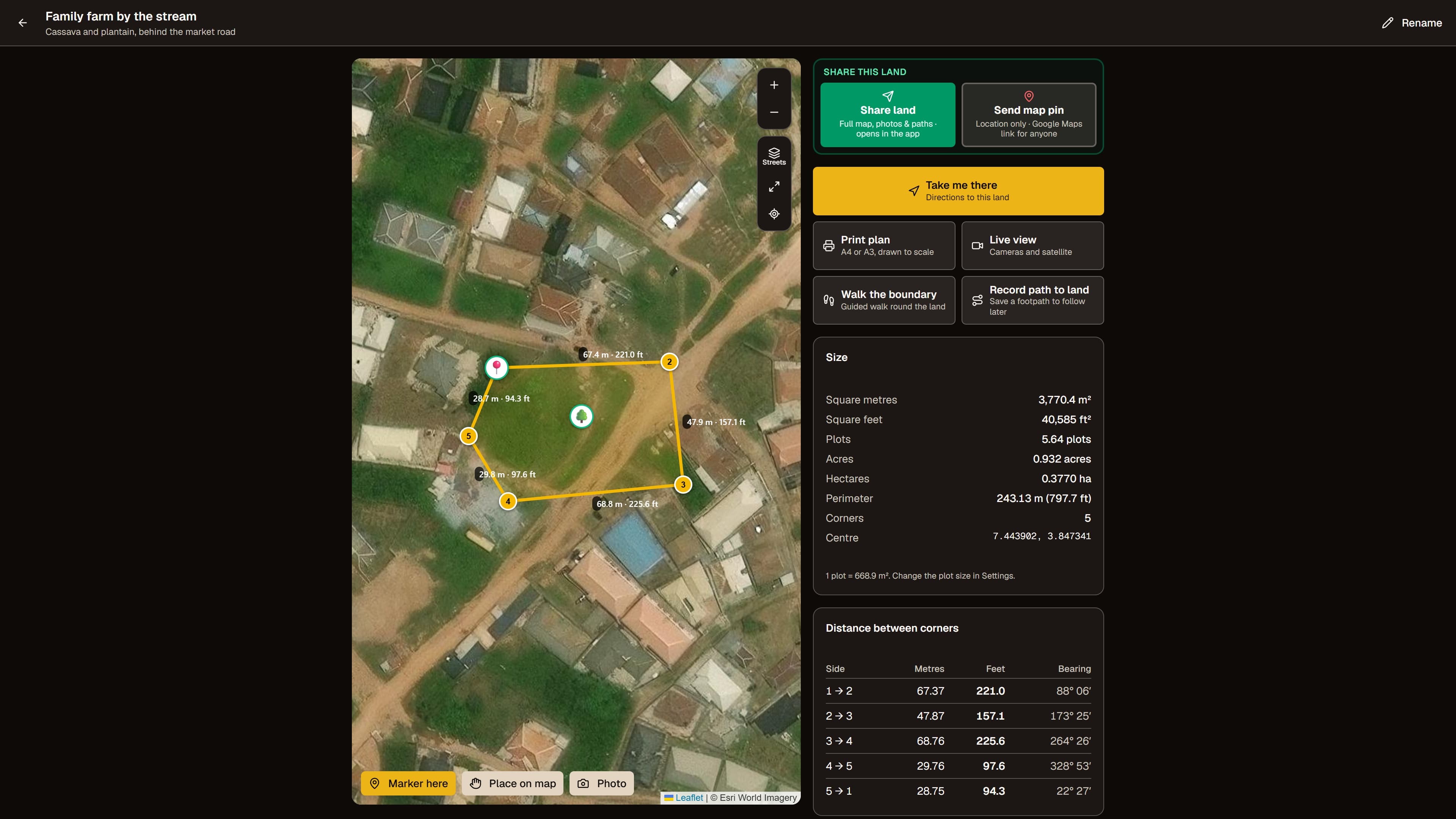Click the 5 → 1 side row

click(x=957, y=791)
